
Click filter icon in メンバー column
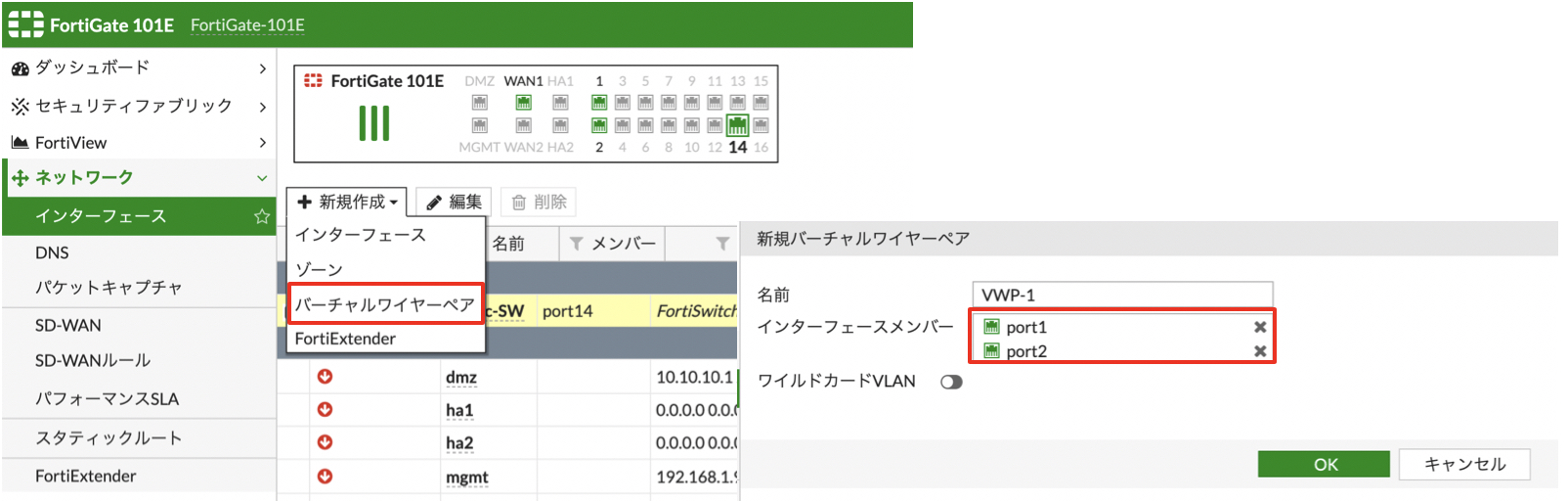(x=576, y=244)
